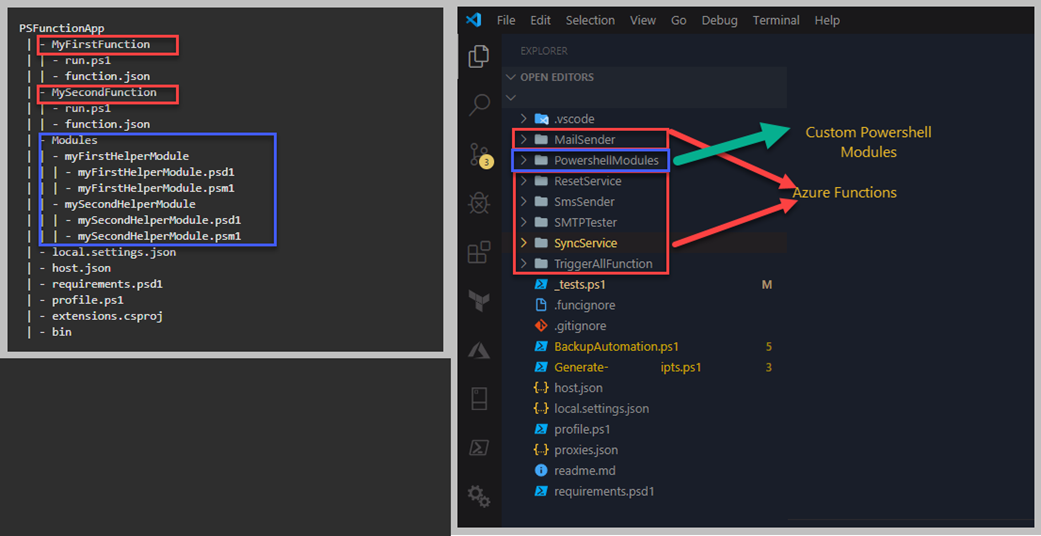Expand the SyncService folder chevron
This screenshot has width=1041, height=536.
[524, 243]
